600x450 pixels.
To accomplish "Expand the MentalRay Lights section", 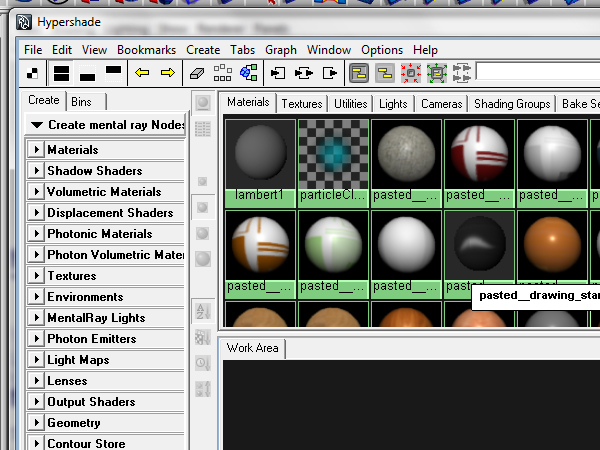I will click(x=37, y=318).
